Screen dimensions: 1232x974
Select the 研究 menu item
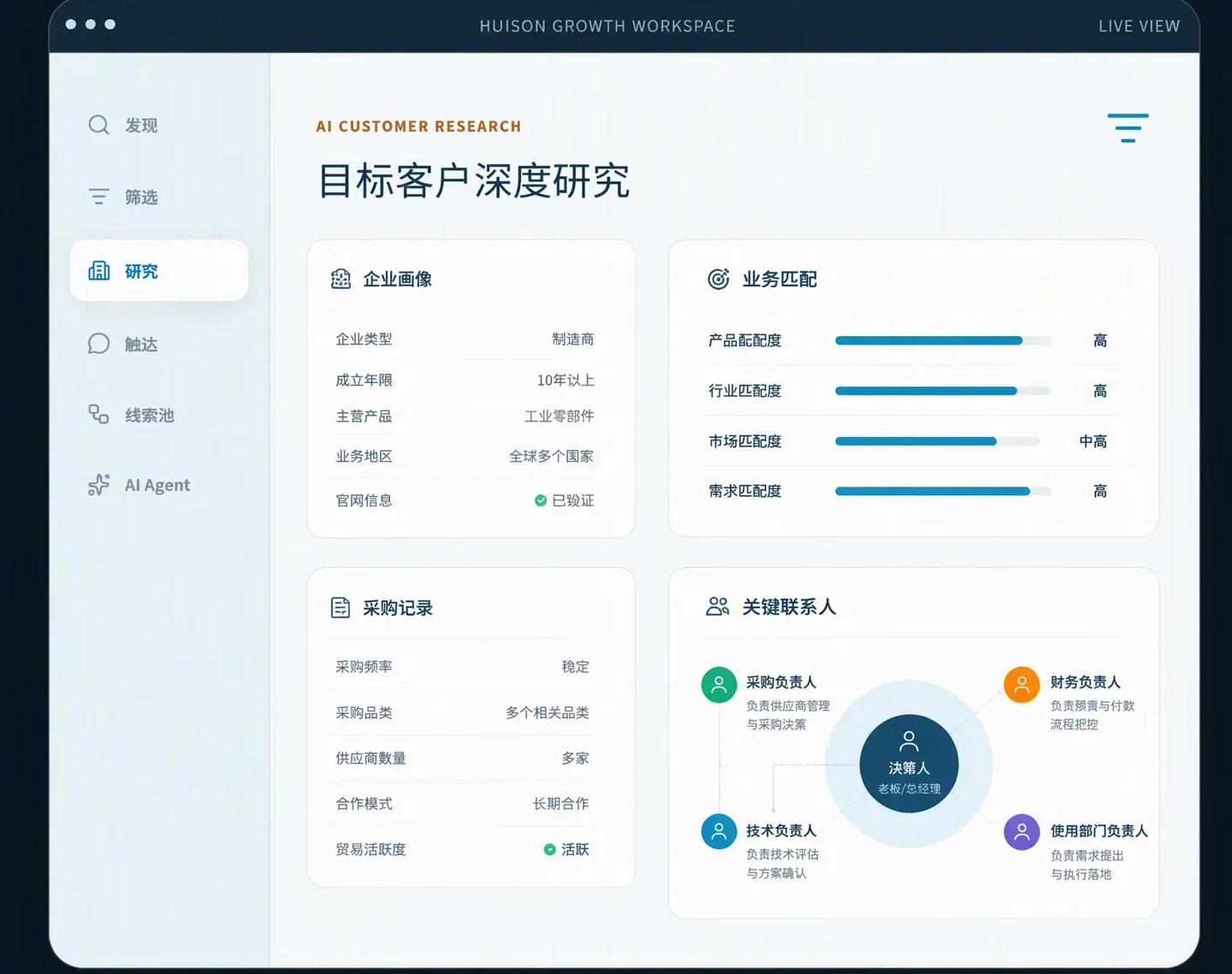click(x=159, y=270)
